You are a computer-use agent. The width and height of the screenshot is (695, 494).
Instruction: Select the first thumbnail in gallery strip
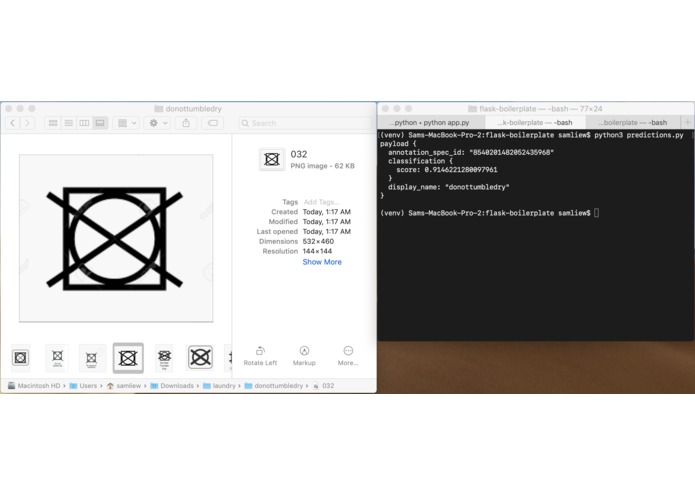tap(20, 358)
